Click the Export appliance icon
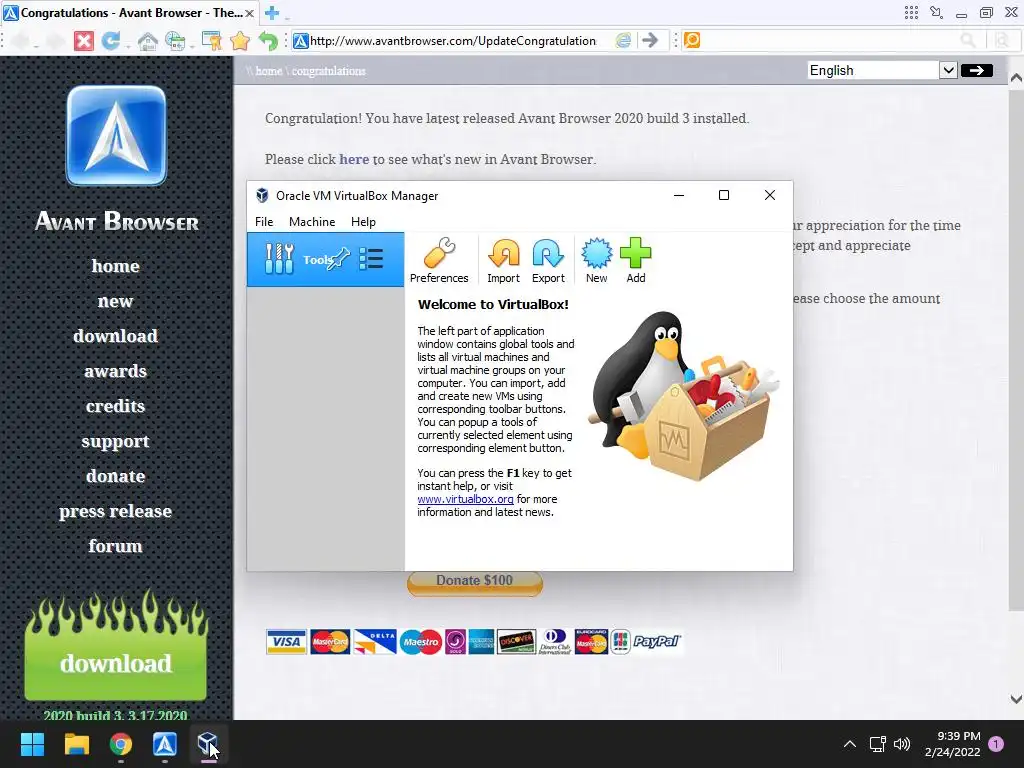This screenshot has height=768, width=1024. tap(548, 260)
